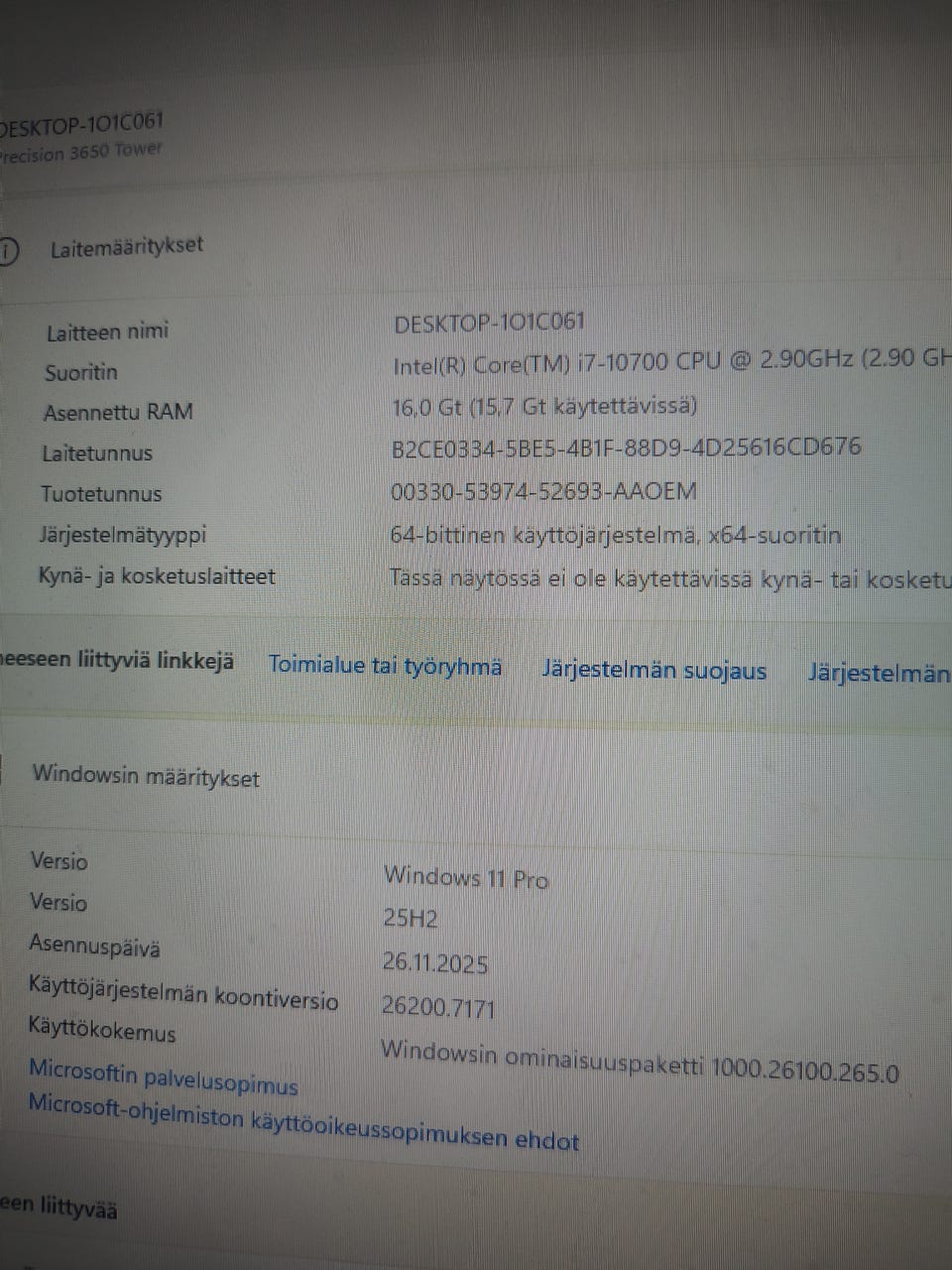
Task: Select the Tuotetunnus value 00330-53974-52693-AAOEM
Action: (x=543, y=491)
